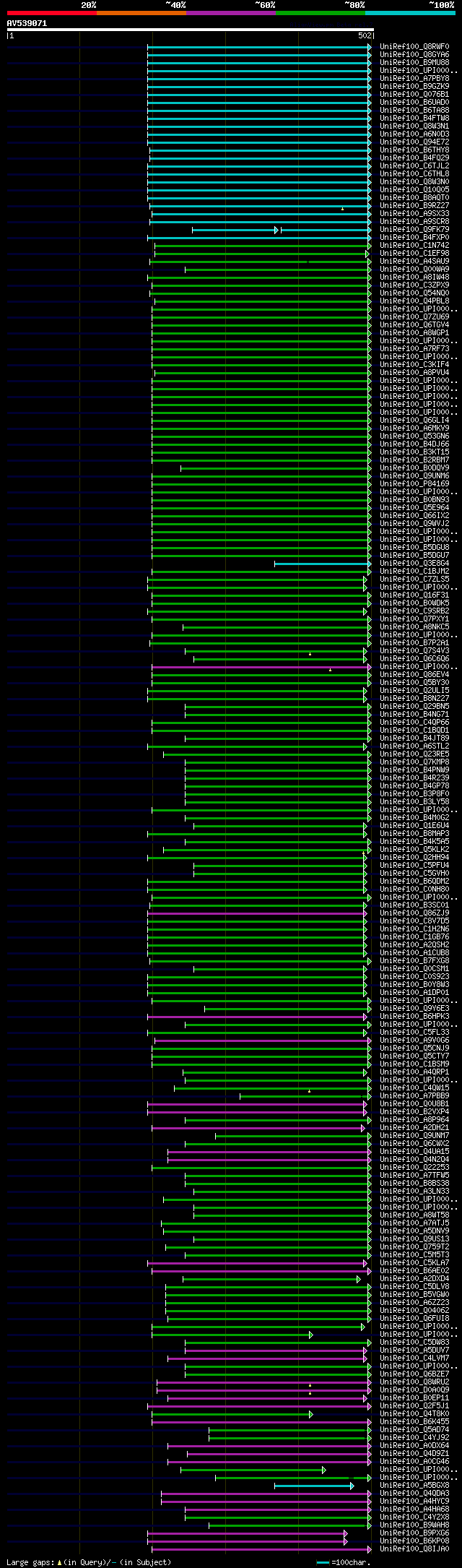Viewport: 462px width, 1568px height.
Task: Select hit label UniRef100_B4FXP0
Action: pos(414,238)
